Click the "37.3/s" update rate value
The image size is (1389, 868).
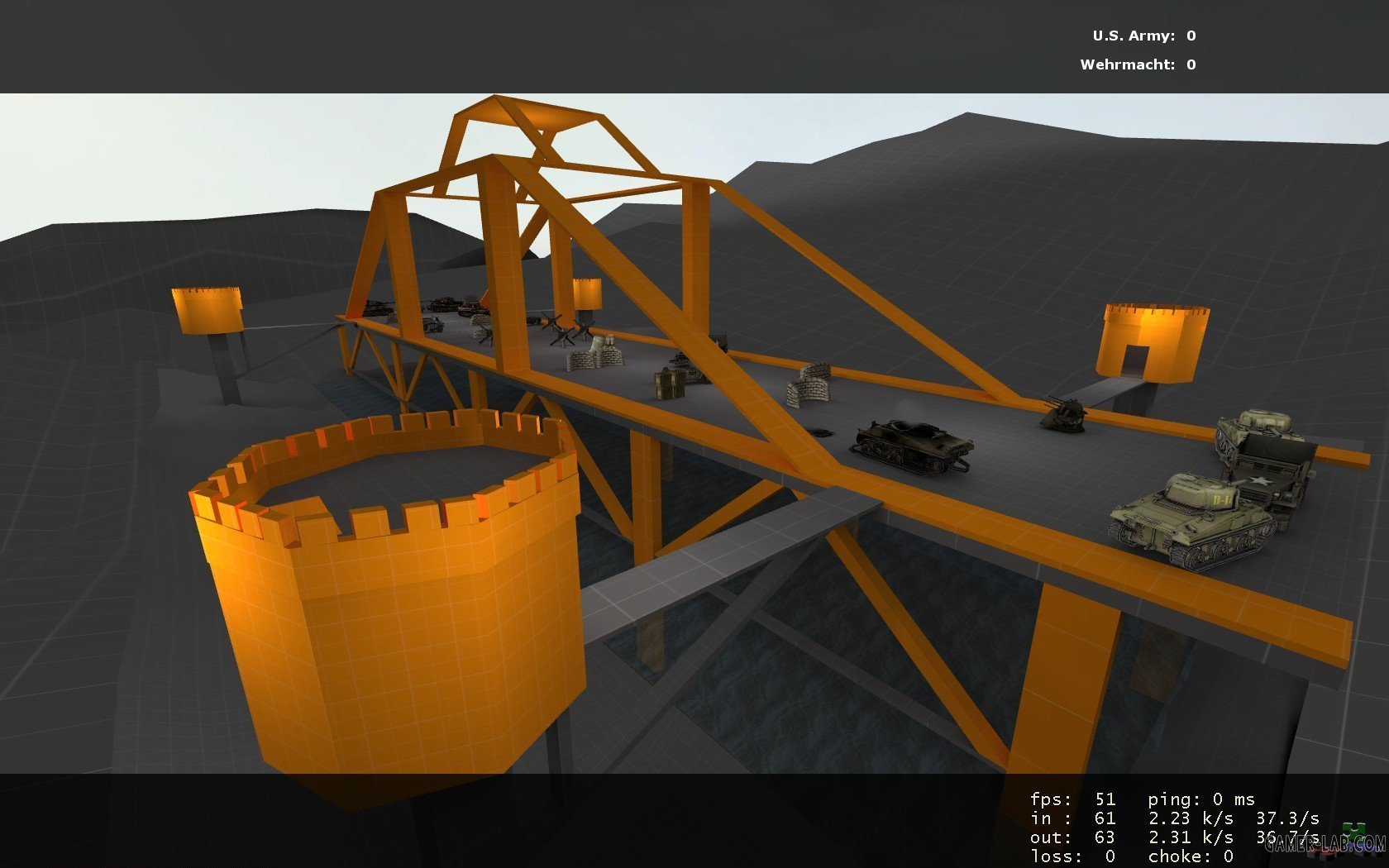pyautogui.click(x=1287, y=818)
